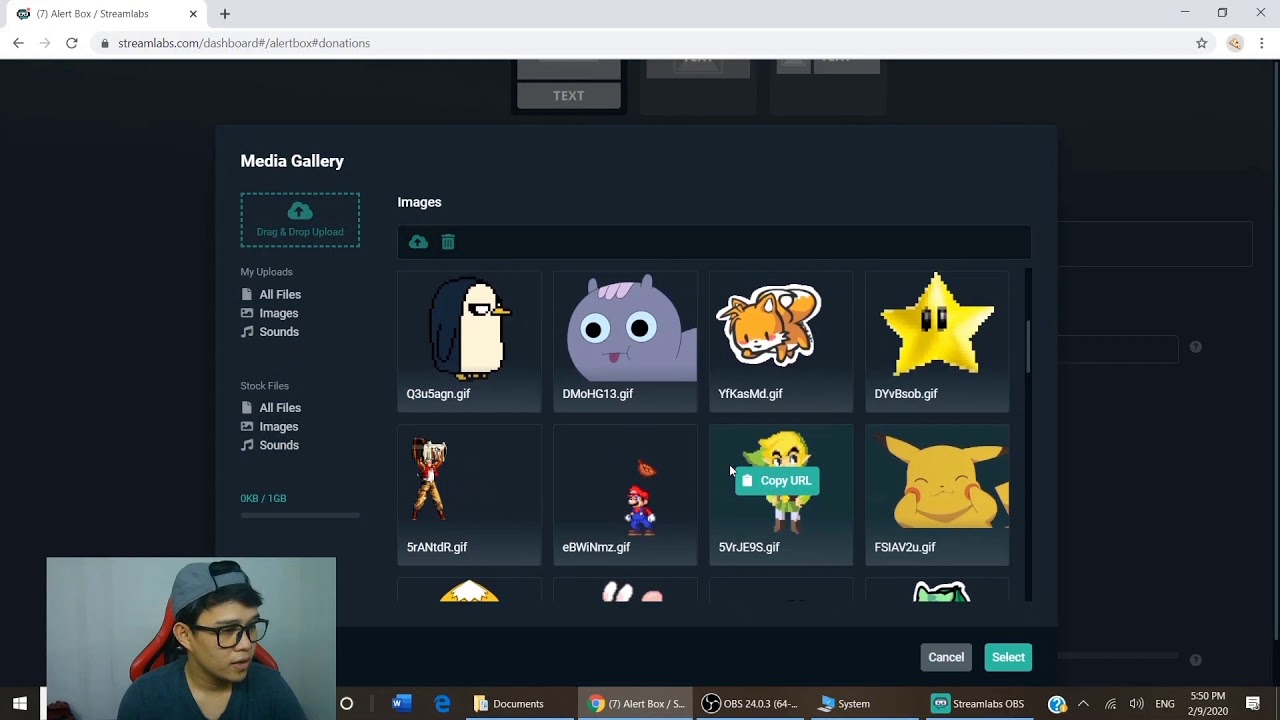Select the fox thumbnail YfKasMd.gif

coord(781,341)
